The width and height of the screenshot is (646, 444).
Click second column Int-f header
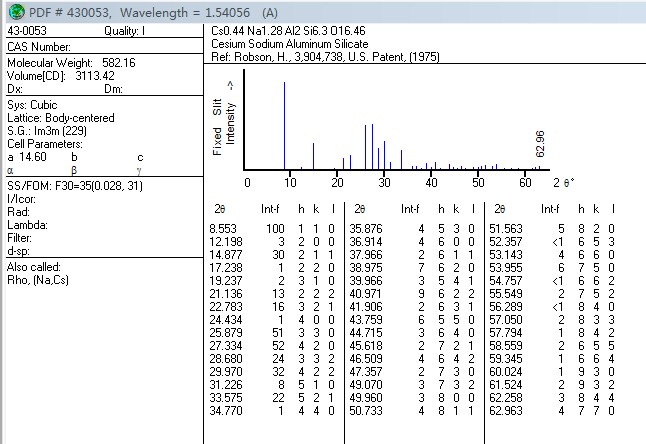[410, 209]
